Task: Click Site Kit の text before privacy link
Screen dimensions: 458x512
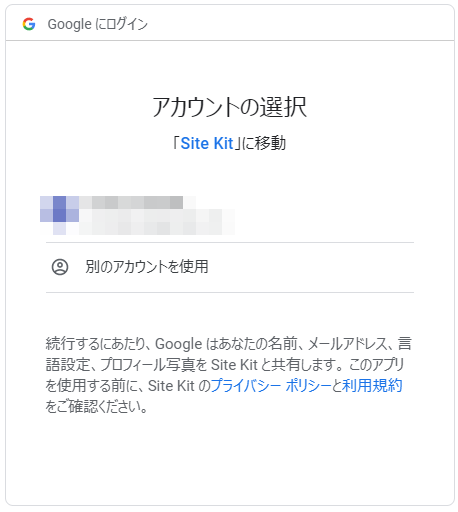Action: [x=179, y=386]
